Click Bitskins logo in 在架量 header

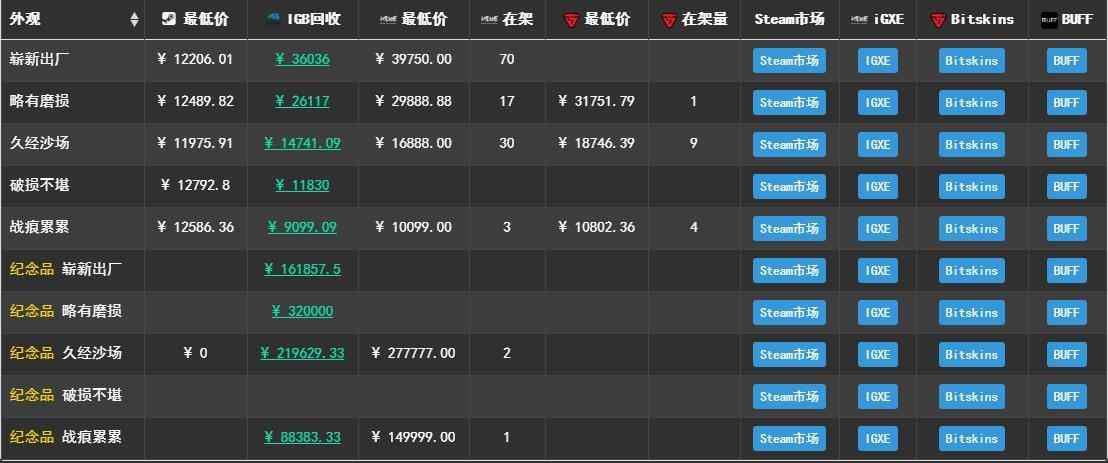[668, 20]
